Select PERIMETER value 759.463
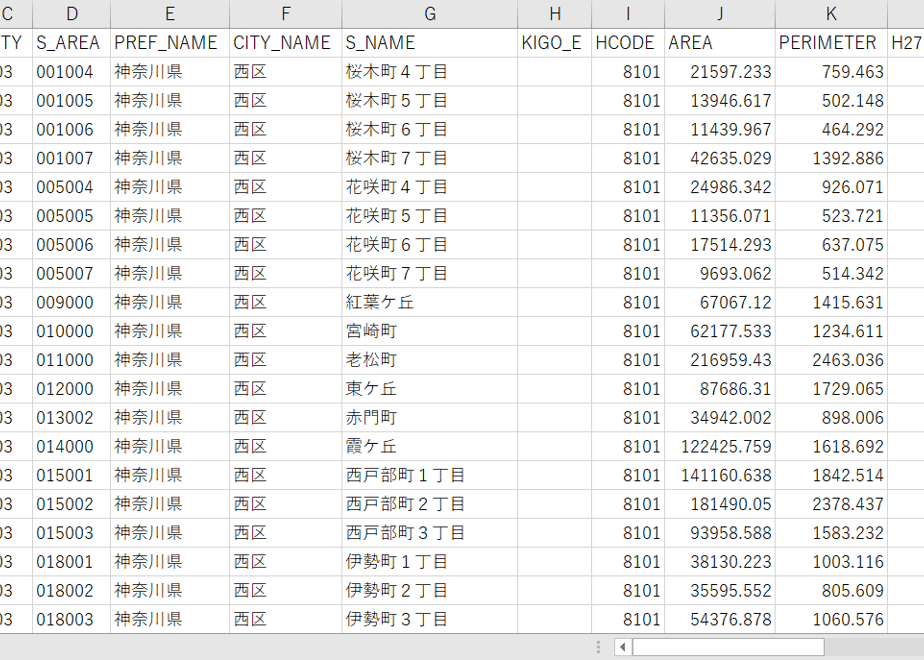Image resolution: width=924 pixels, height=660 pixels. [831, 72]
